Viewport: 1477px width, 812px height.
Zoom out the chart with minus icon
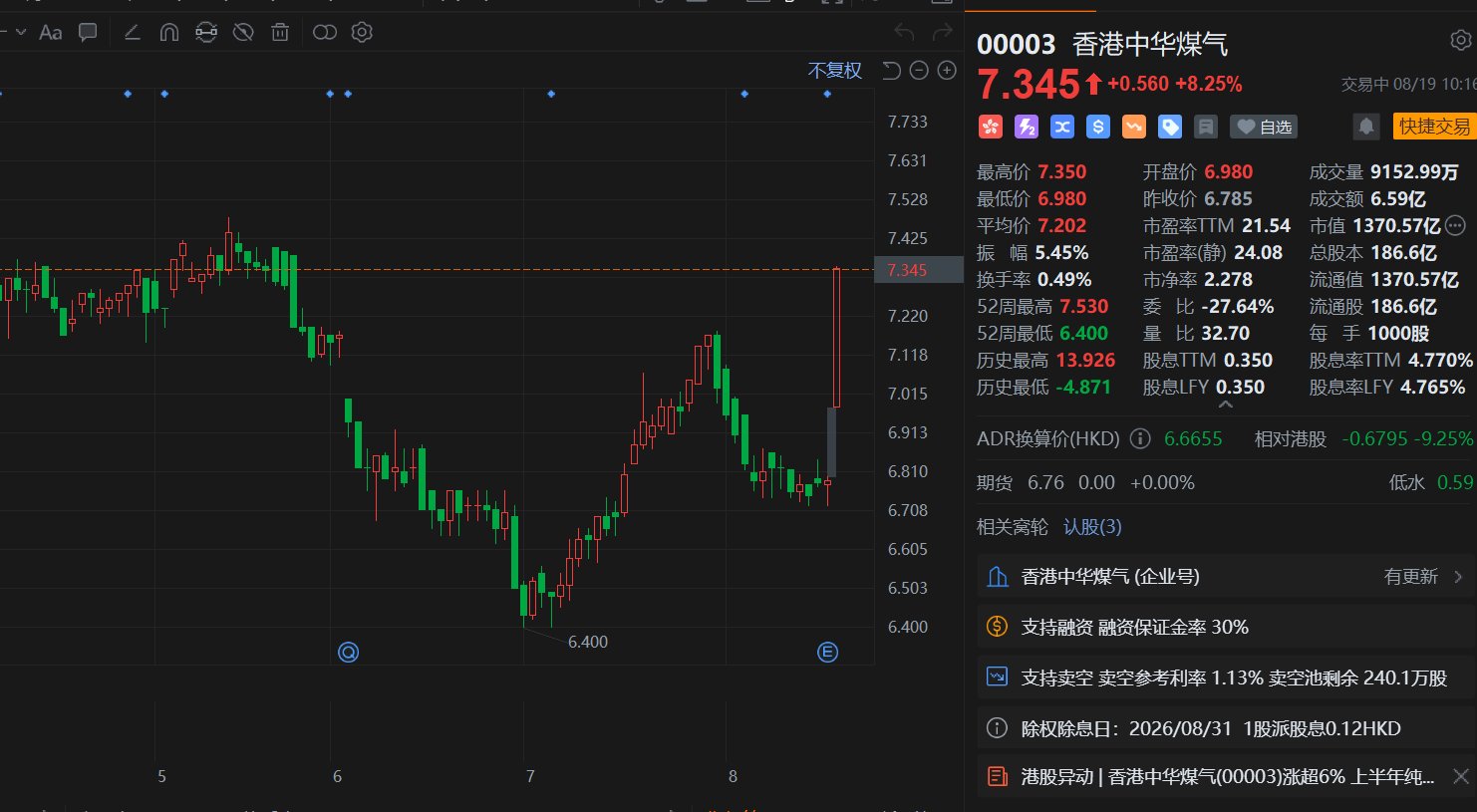(919, 71)
